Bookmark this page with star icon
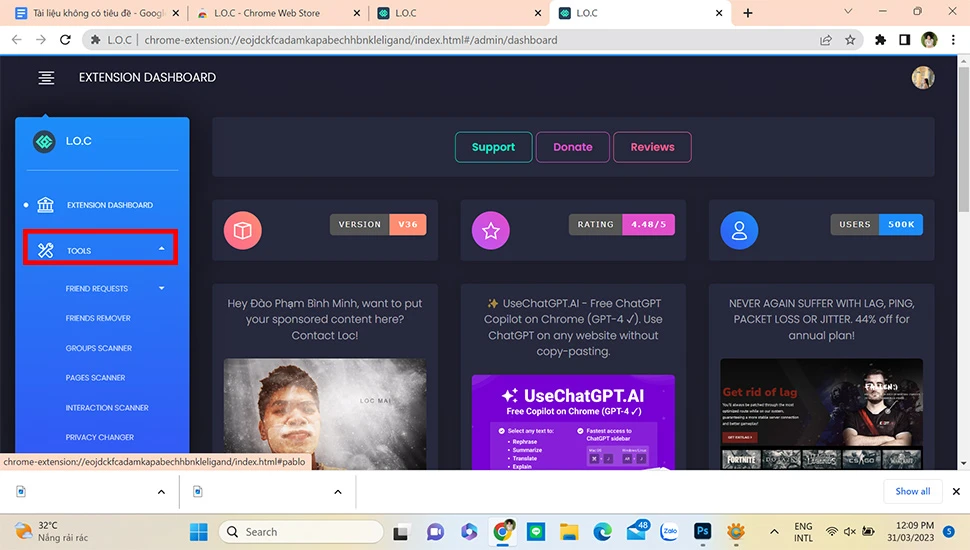This screenshot has height=550, width=970. (851, 40)
